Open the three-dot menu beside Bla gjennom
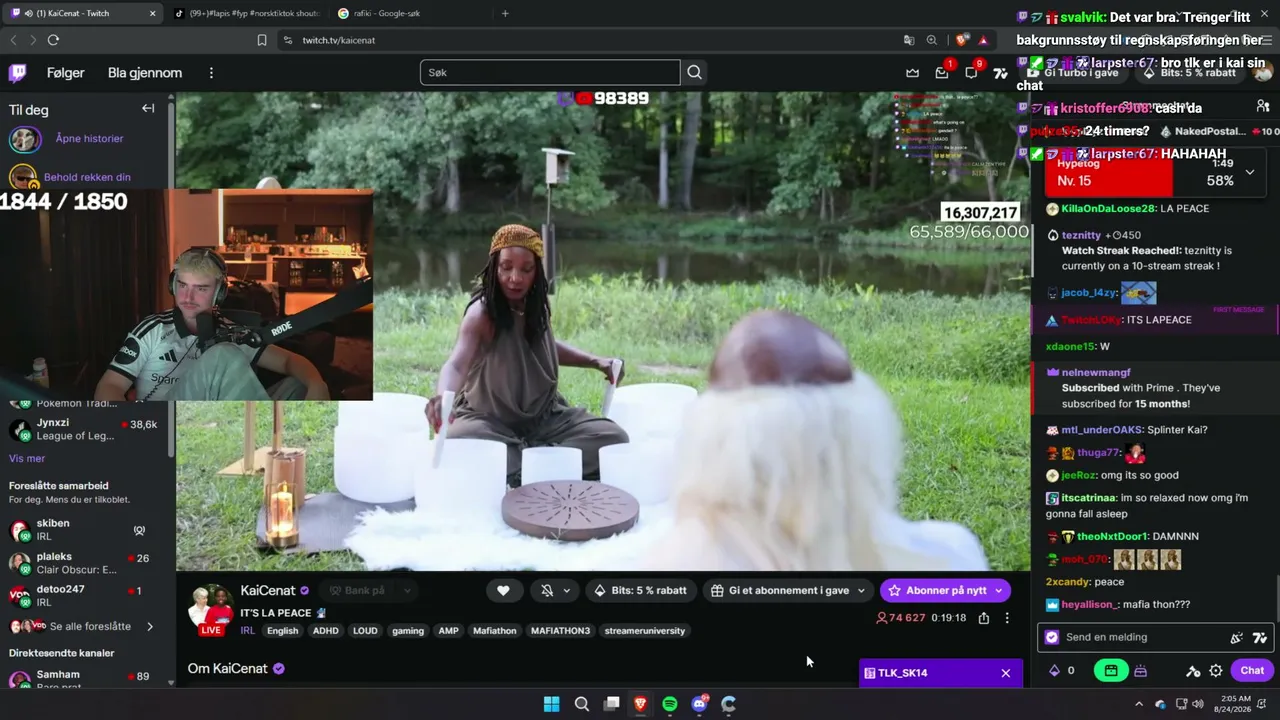The width and height of the screenshot is (1280, 720). coord(211,73)
